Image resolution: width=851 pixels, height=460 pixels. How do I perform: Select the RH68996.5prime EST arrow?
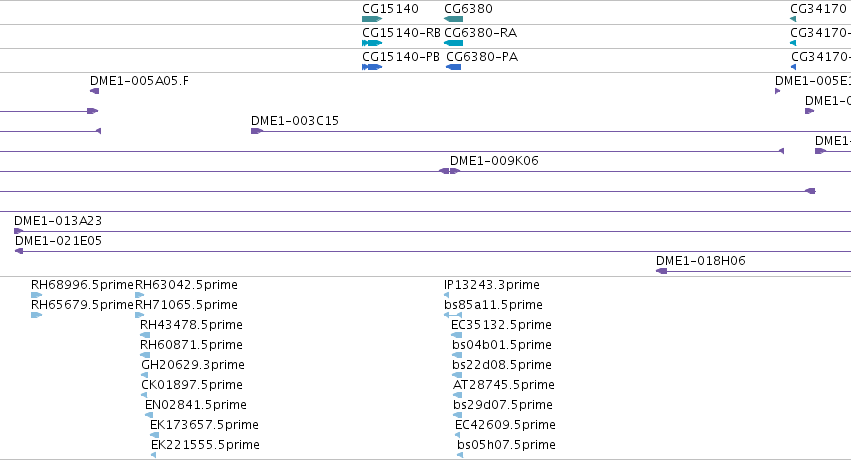click(x=36, y=295)
